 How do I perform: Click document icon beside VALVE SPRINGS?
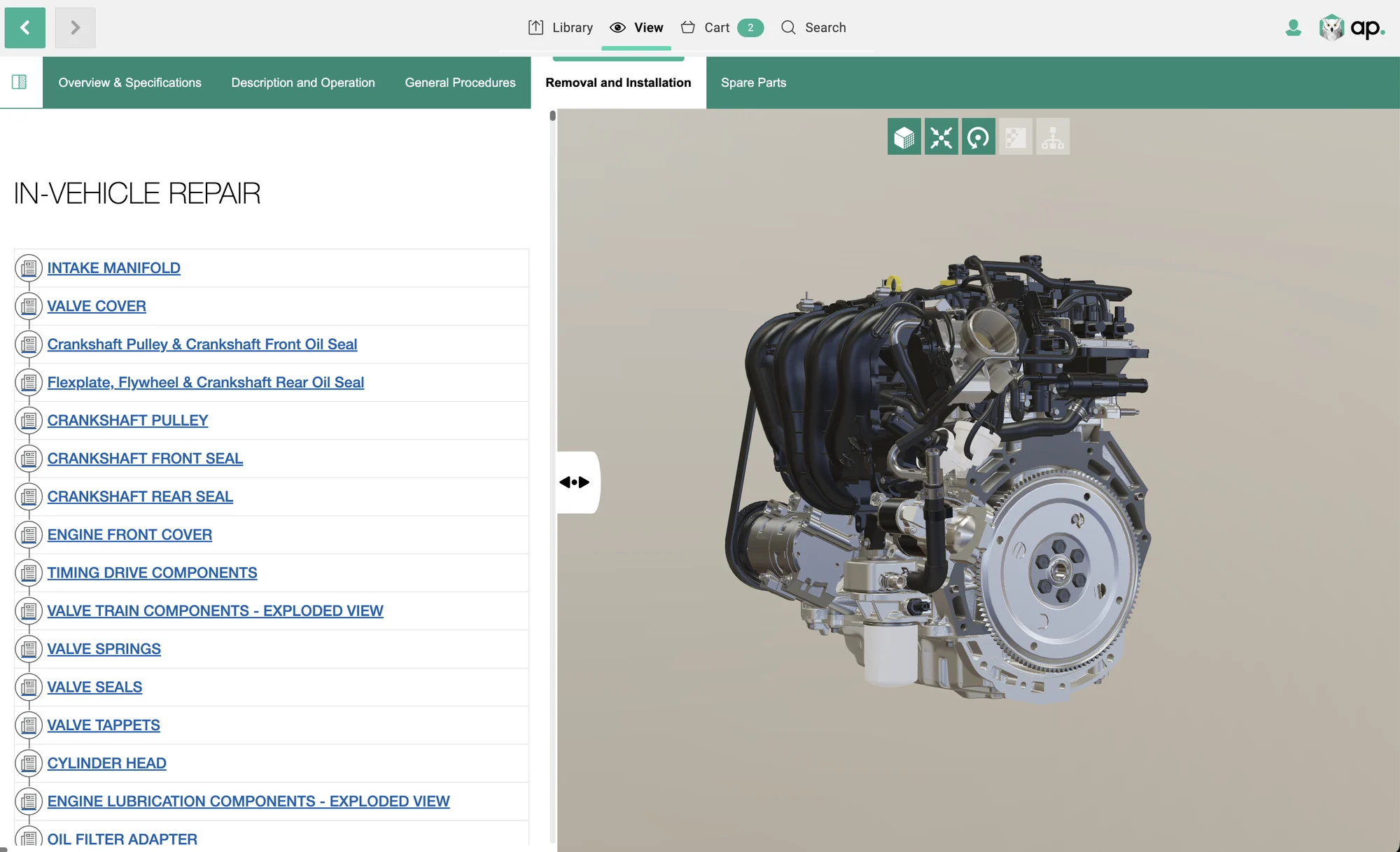pos(29,649)
